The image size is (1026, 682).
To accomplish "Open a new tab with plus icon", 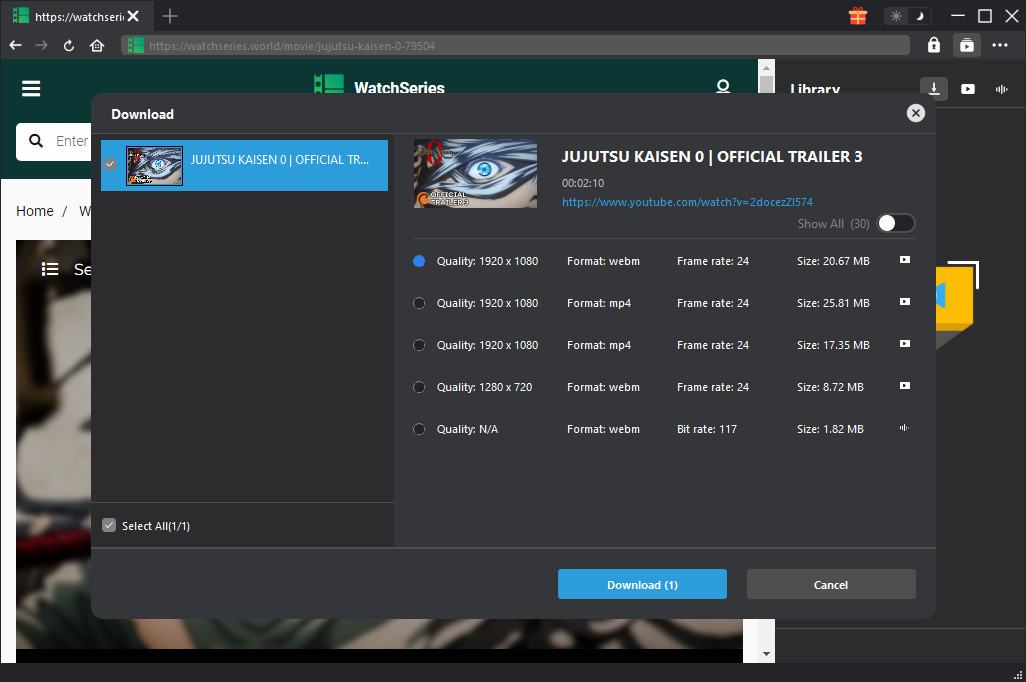I will coord(170,16).
